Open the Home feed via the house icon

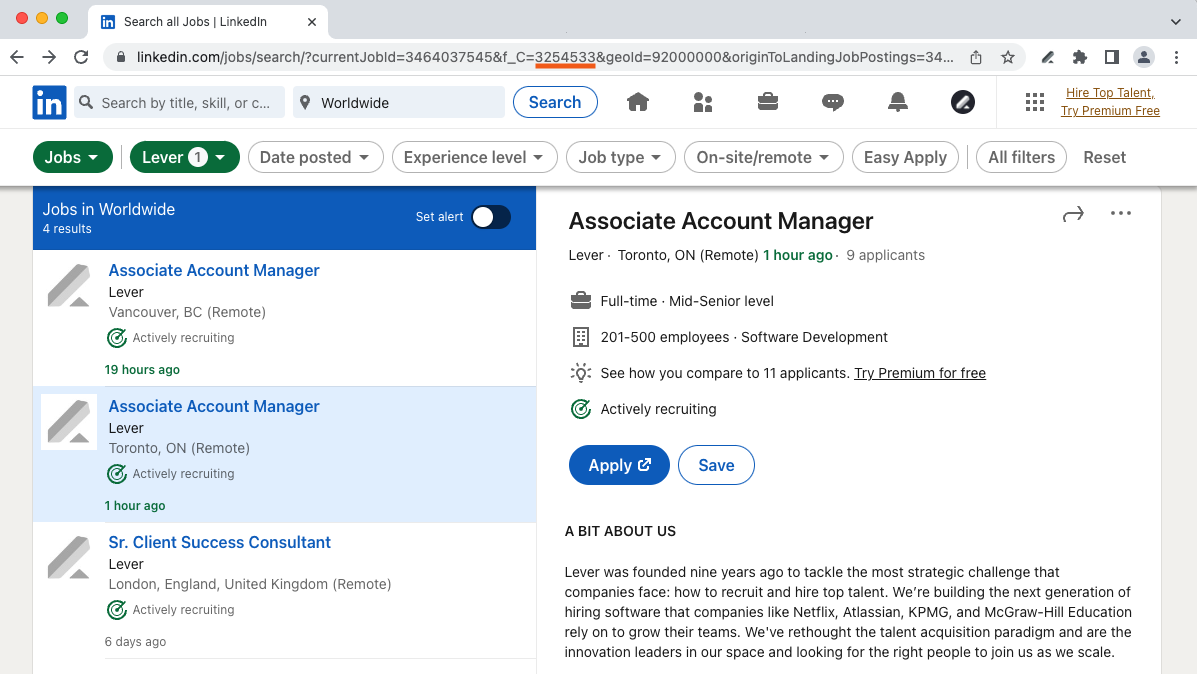click(x=638, y=102)
